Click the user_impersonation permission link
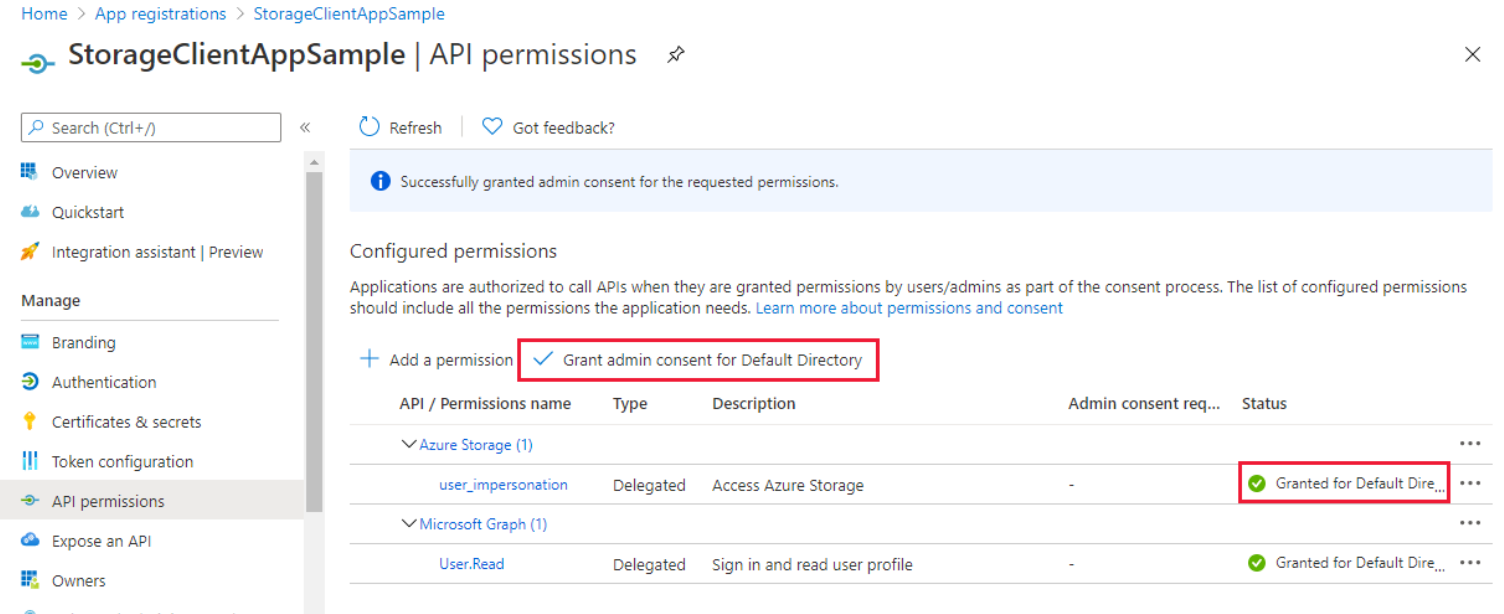The height and width of the screenshot is (614, 1504). (x=503, y=485)
